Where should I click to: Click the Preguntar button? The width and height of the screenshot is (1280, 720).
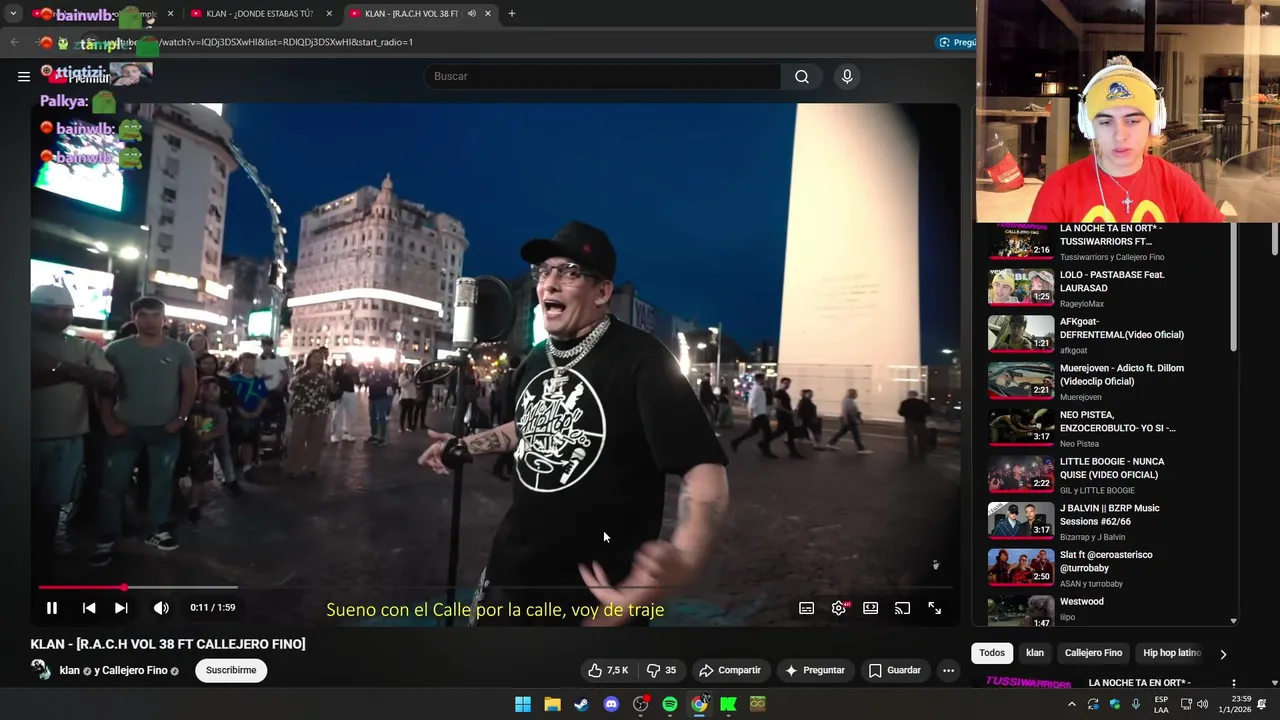(x=815, y=670)
